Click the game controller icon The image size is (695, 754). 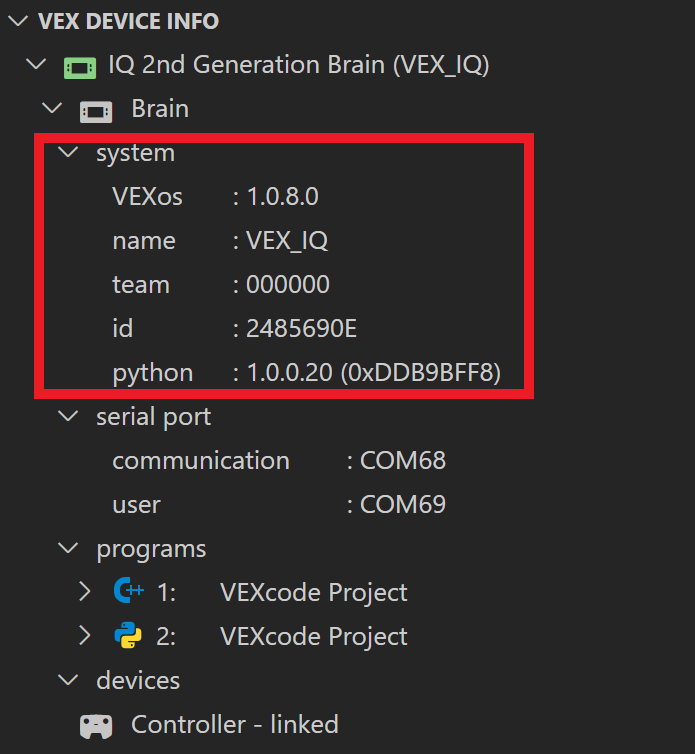point(96,725)
